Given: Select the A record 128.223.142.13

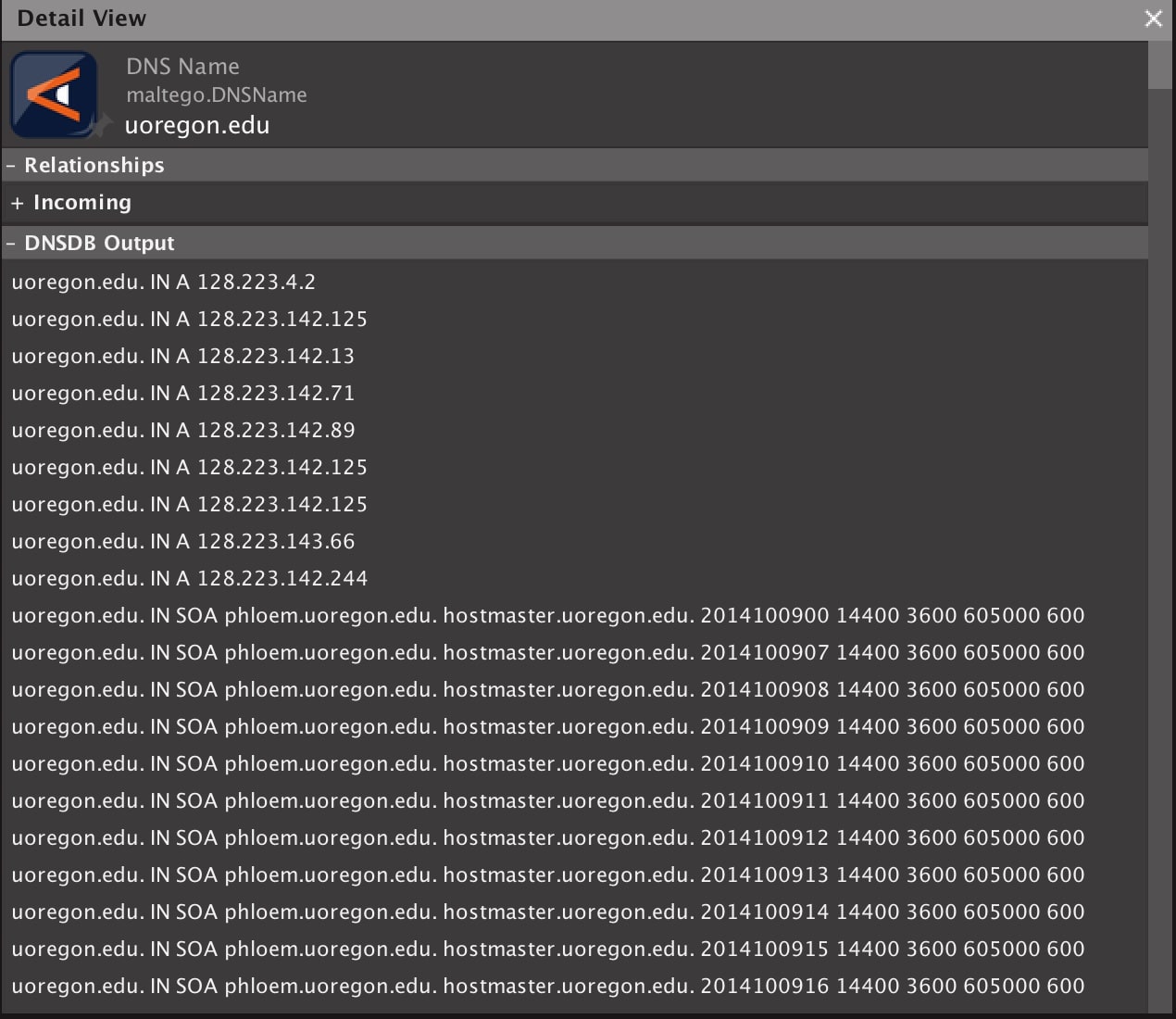Looking at the screenshot, I should coord(183,356).
